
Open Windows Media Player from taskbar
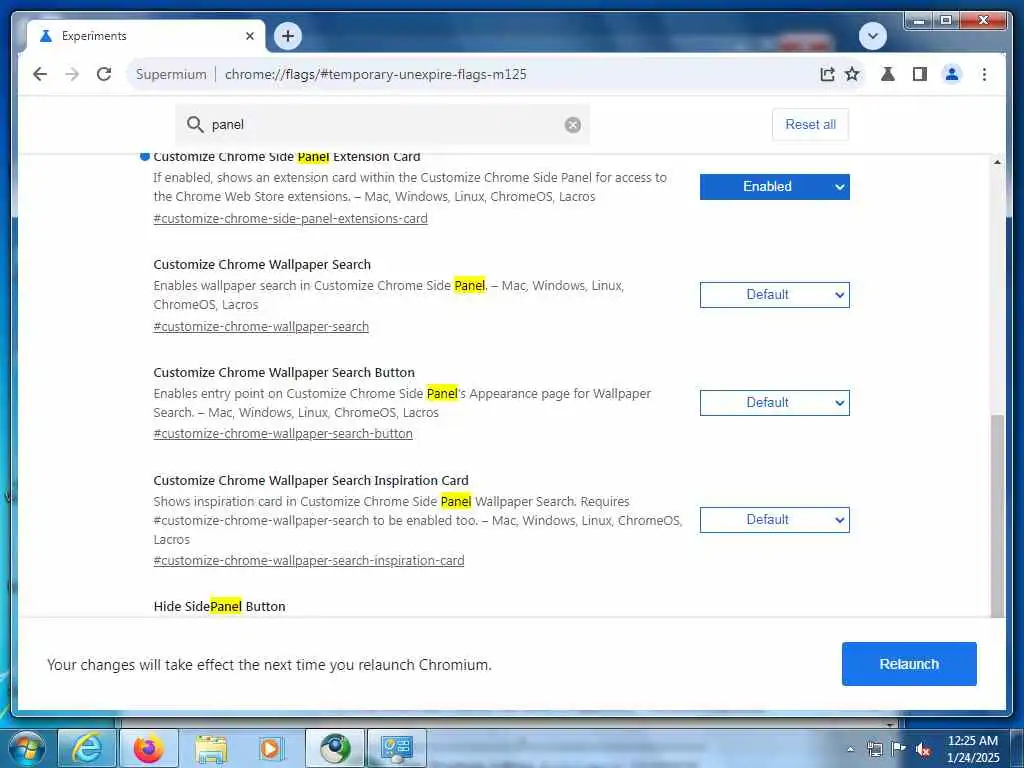click(x=272, y=748)
